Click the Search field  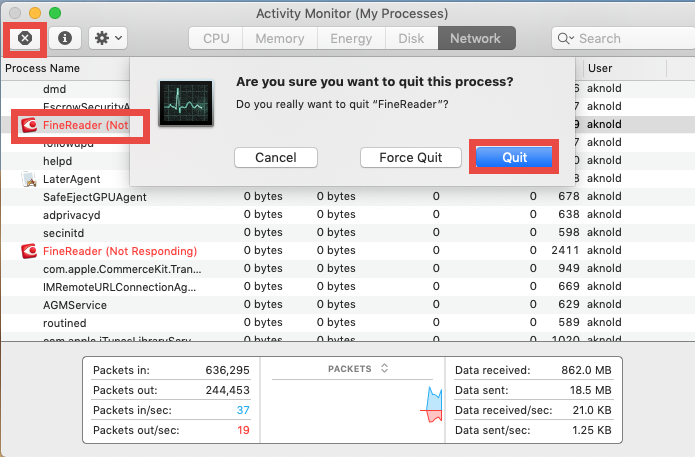click(625, 39)
